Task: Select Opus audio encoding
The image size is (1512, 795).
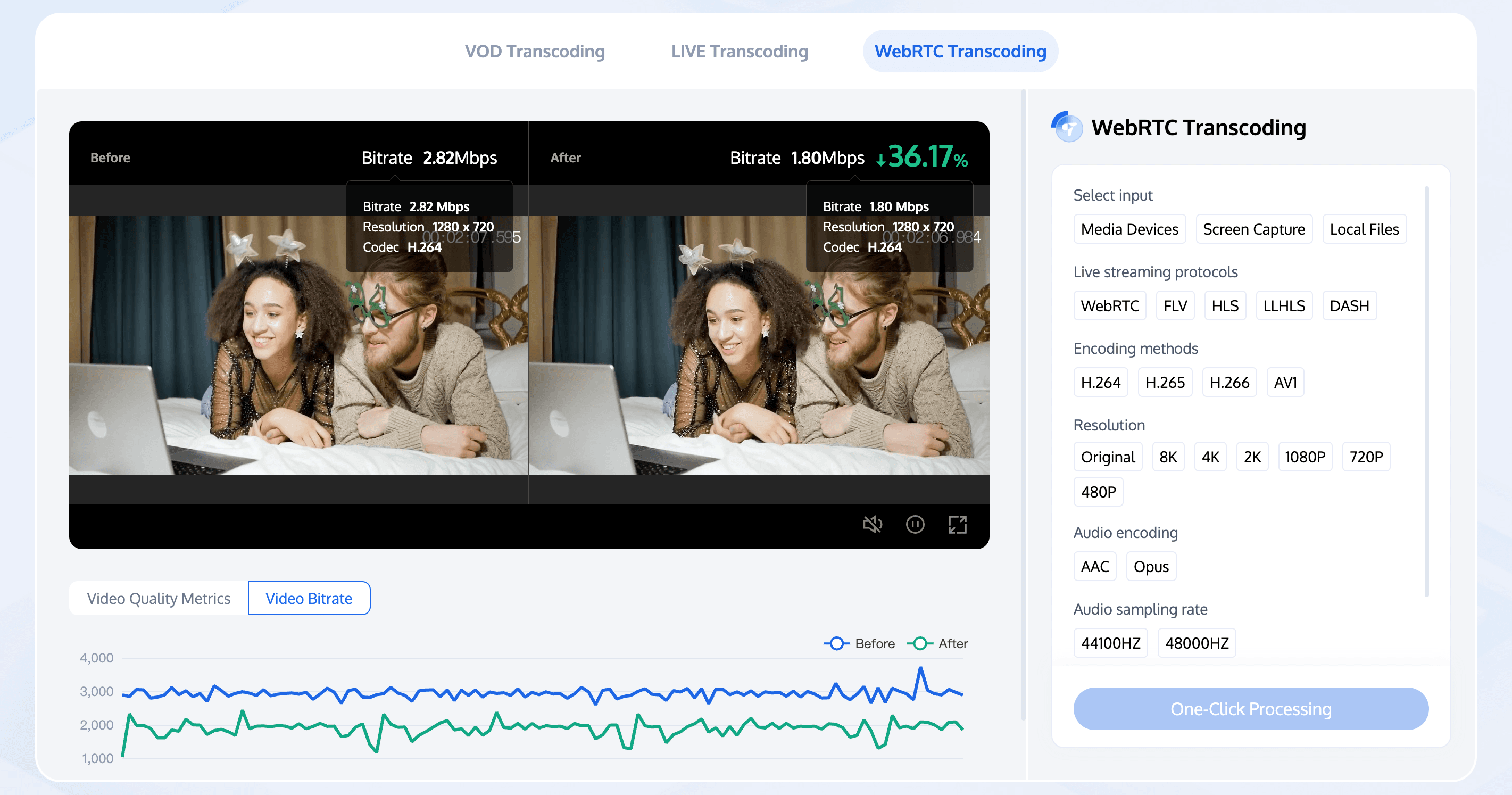Action: click(x=1151, y=567)
